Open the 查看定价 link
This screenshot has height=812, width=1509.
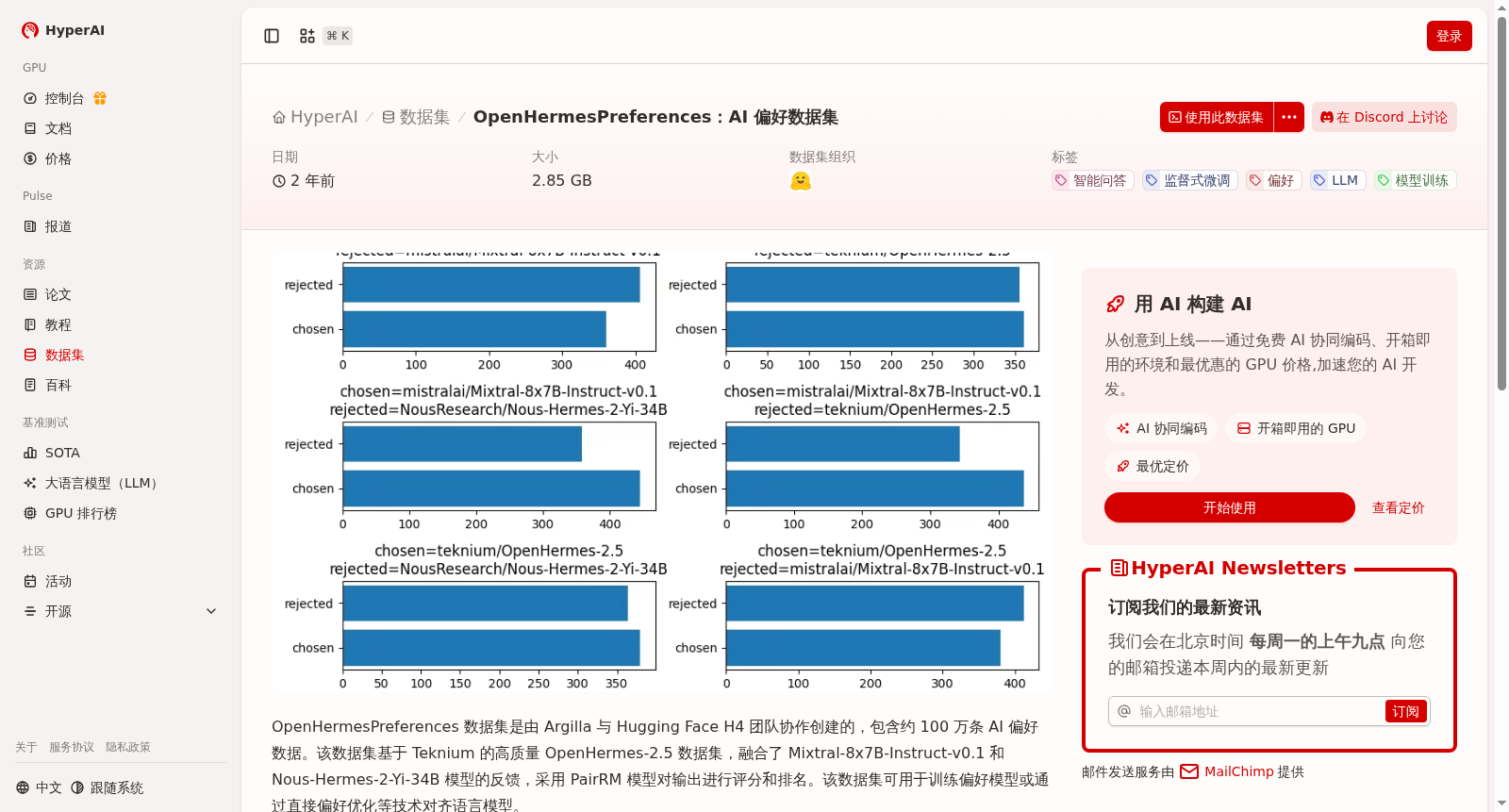[x=1398, y=507]
